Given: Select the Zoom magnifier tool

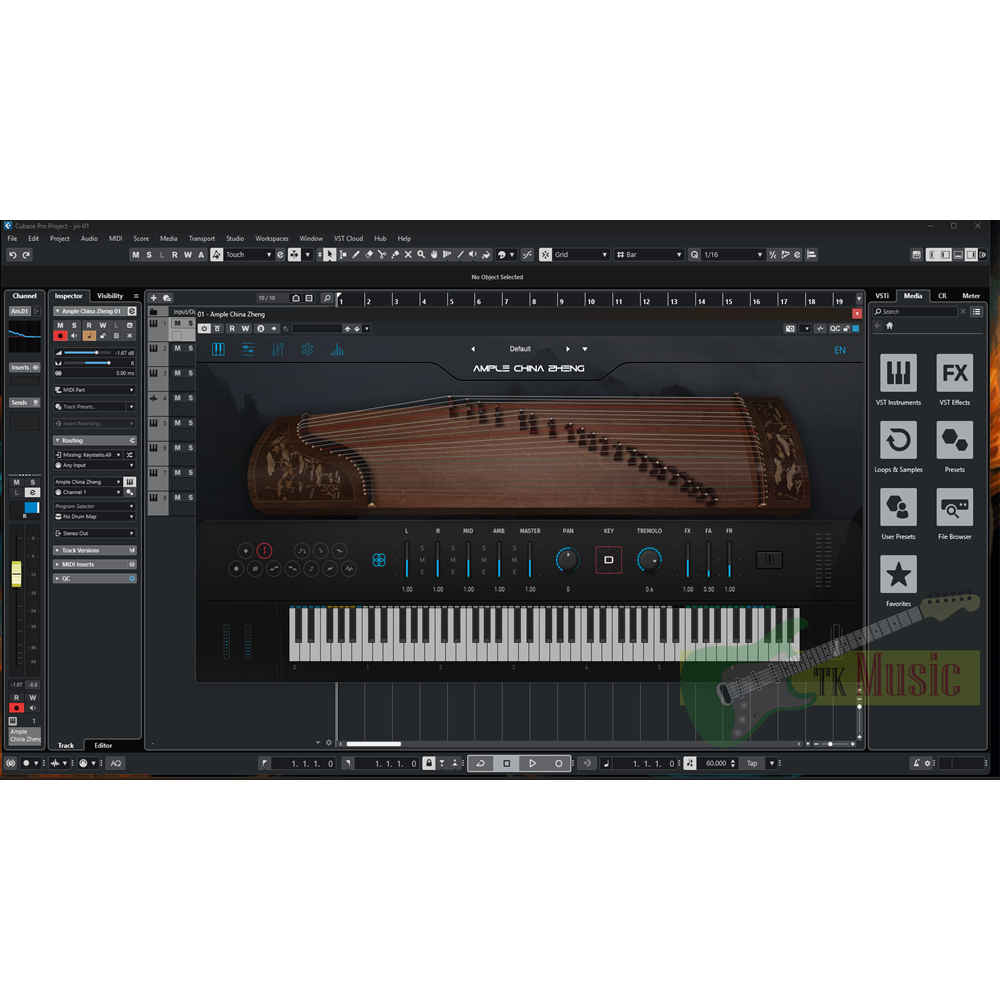Looking at the screenshot, I should pyautogui.click(x=421, y=254).
